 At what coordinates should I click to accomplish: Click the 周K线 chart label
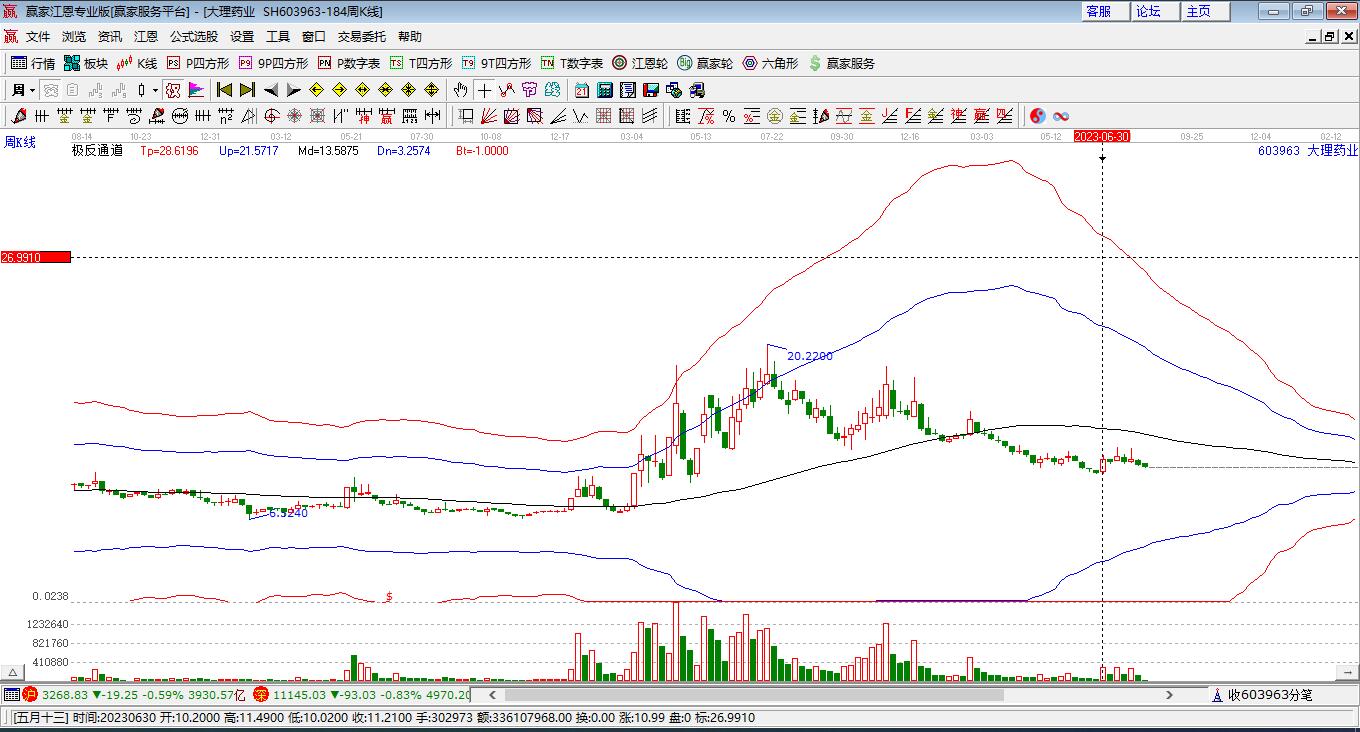click(x=20, y=143)
